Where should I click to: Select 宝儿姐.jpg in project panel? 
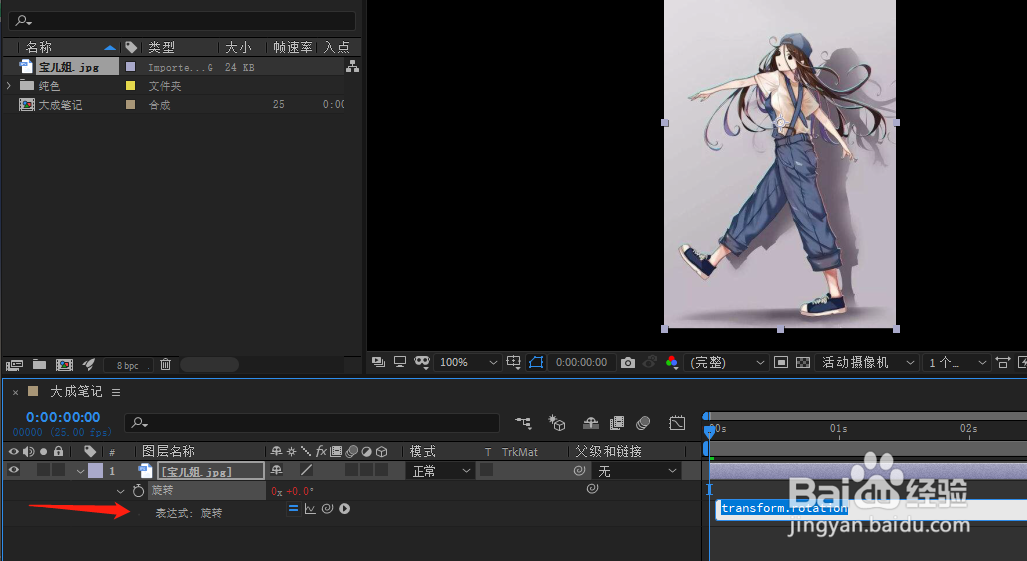click(68, 67)
